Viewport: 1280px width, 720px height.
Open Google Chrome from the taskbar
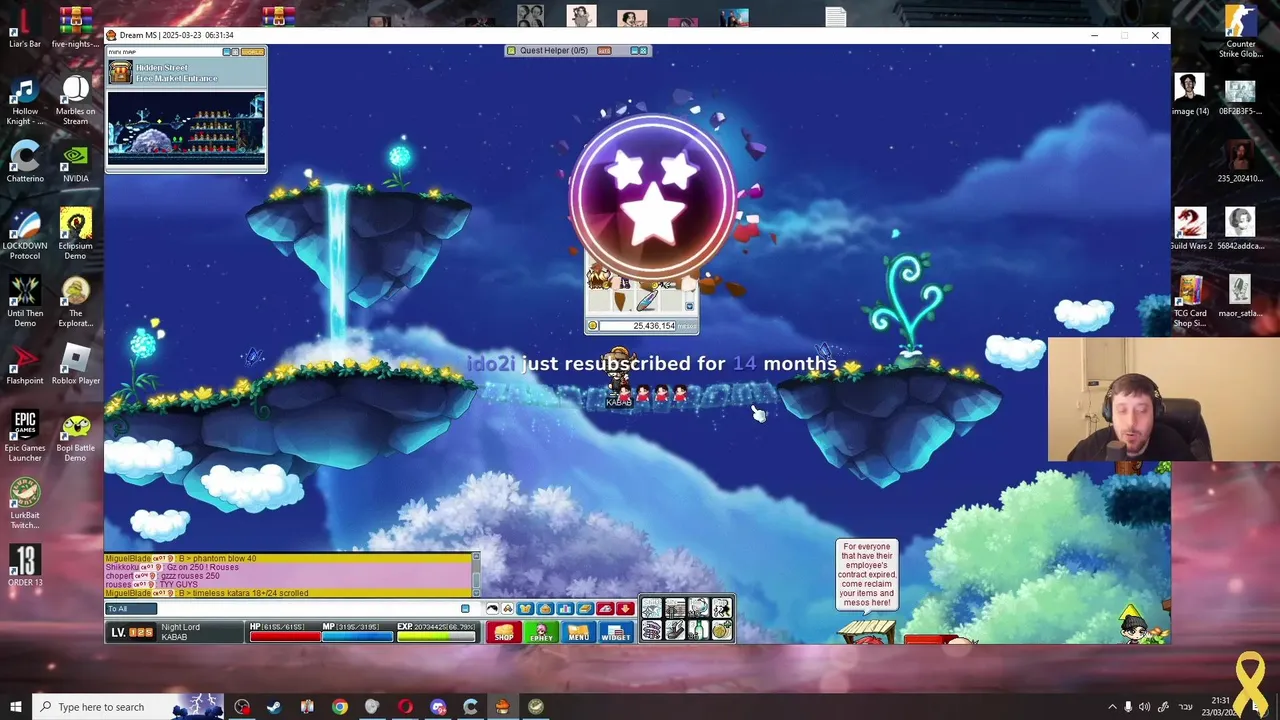tap(340, 707)
